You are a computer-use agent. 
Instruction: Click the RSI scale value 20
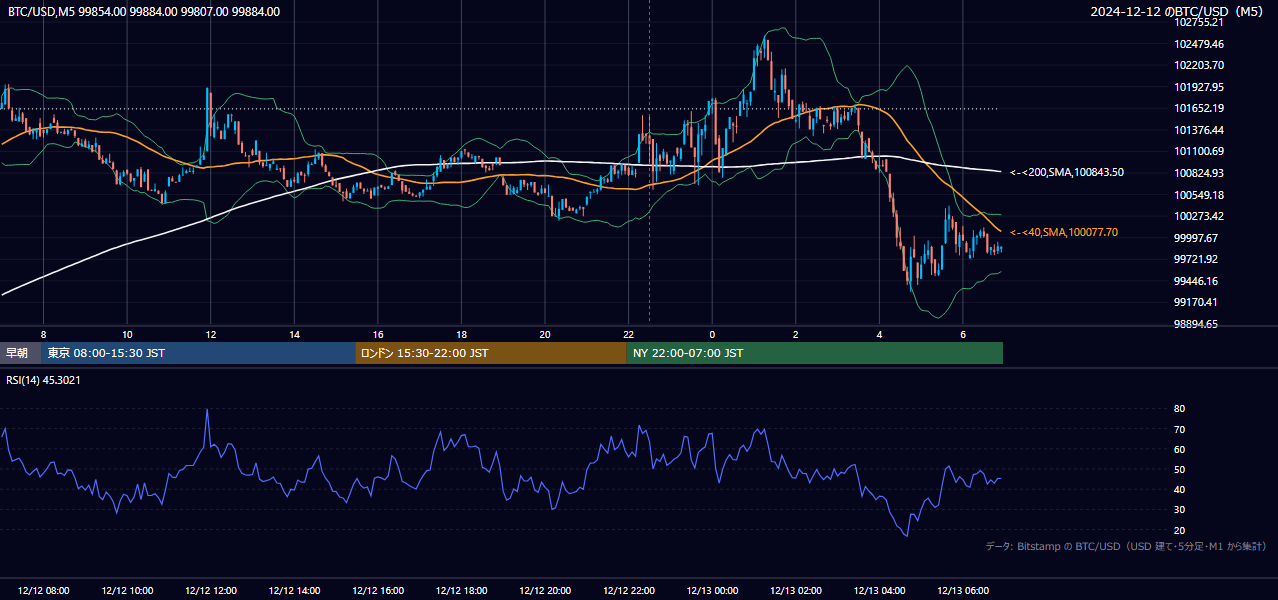pos(1180,530)
